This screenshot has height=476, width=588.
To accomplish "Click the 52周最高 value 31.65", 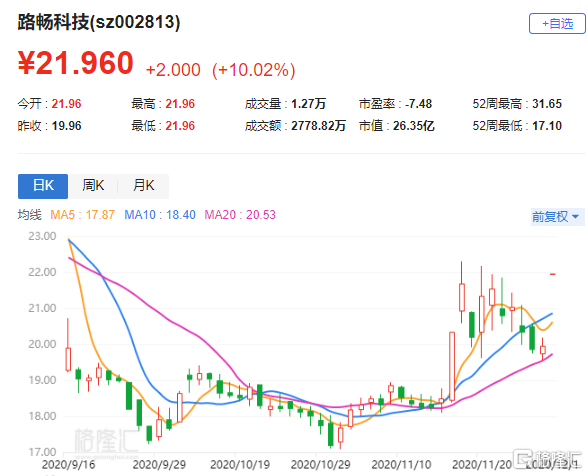I will click(547, 104).
